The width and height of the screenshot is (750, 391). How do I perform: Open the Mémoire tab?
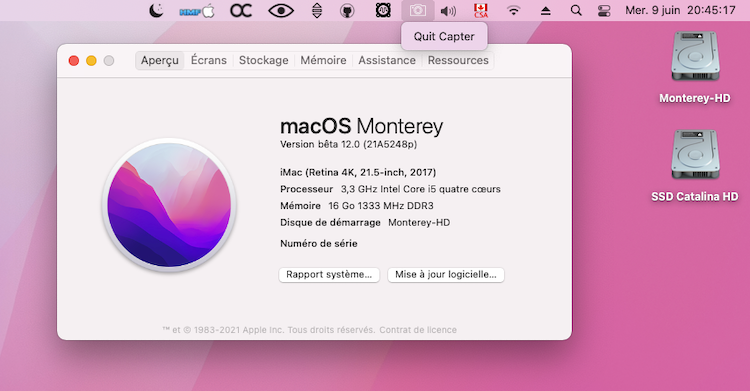coord(323,60)
